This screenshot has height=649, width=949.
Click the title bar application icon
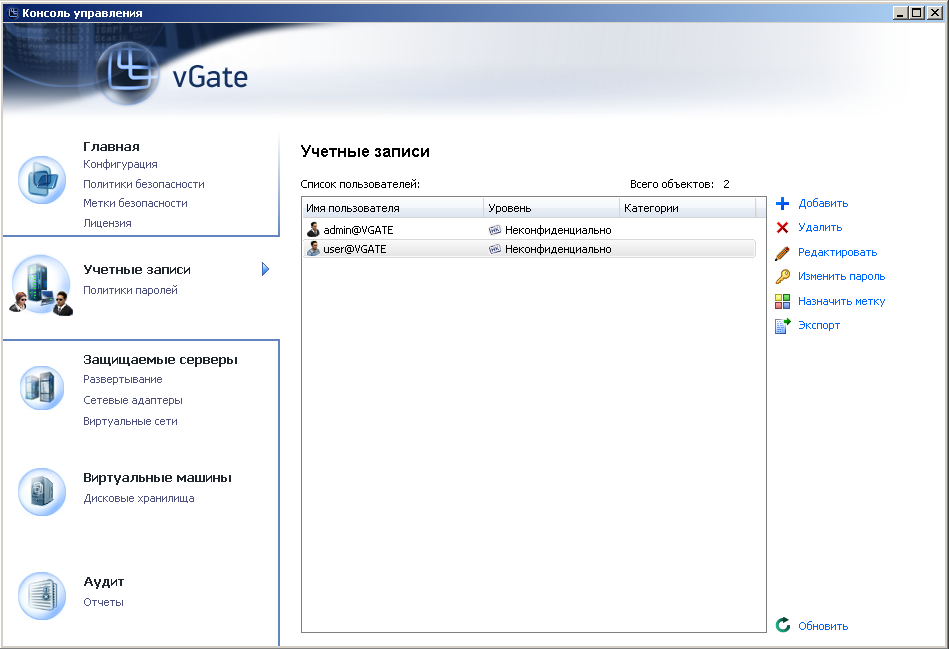click(12, 13)
